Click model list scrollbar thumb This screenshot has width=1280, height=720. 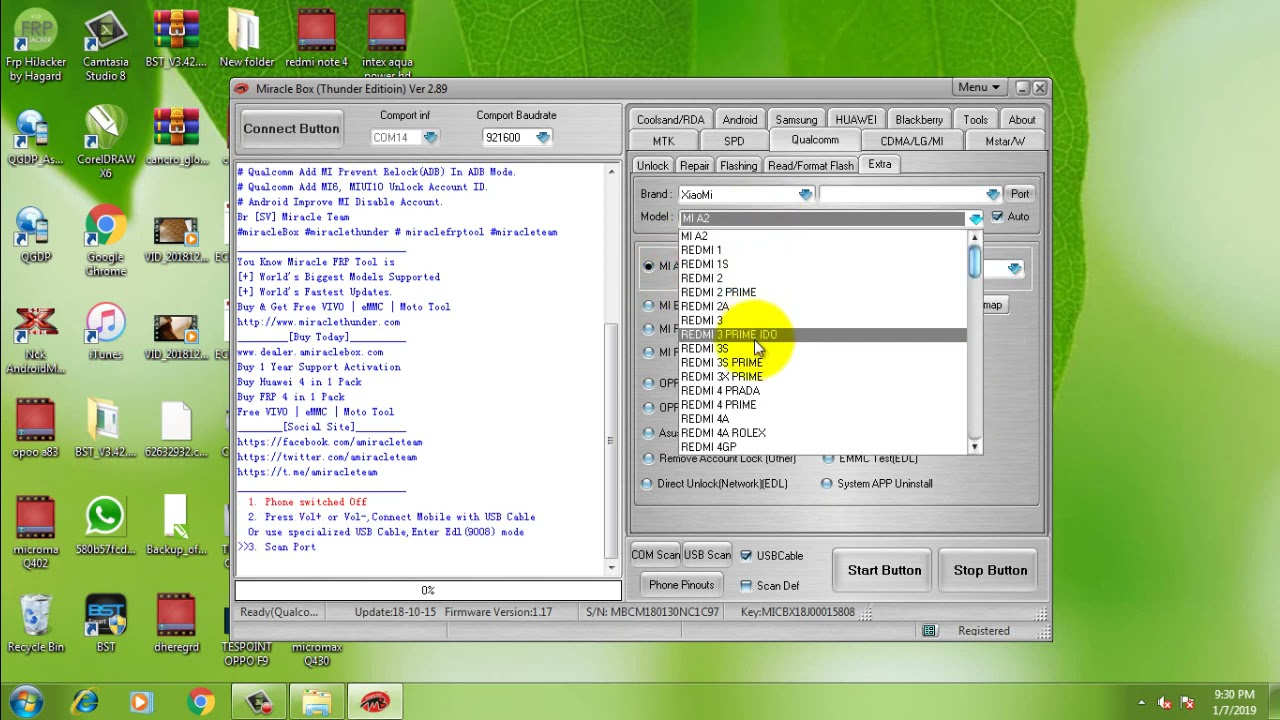pyautogui.click(x=974, y=262)
